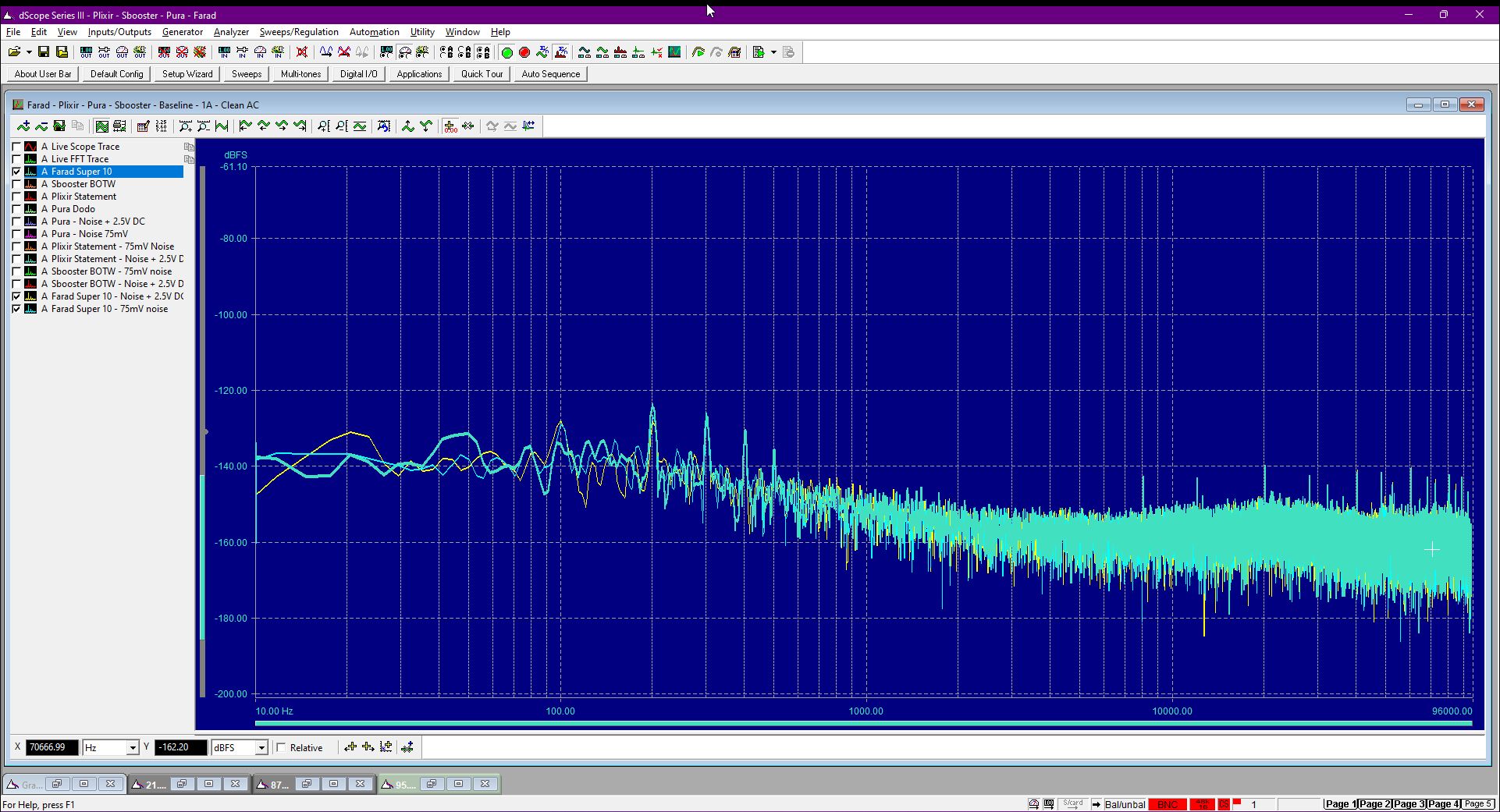Check the Pura Dodo trace checkbox
The width and height of the screenshot is (1500, 812).
click(16, 209)
